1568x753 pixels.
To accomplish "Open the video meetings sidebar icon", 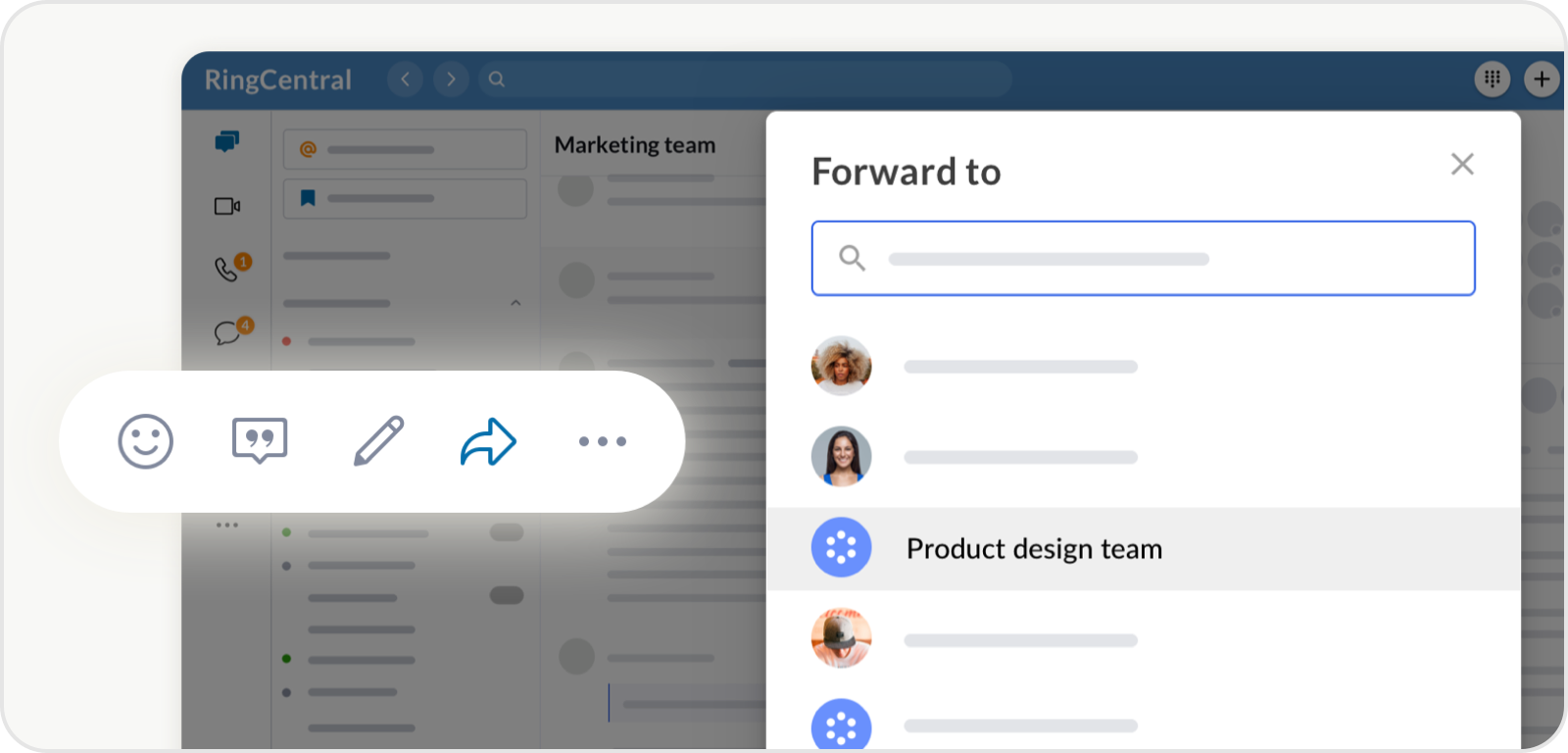I will (227, 206).
